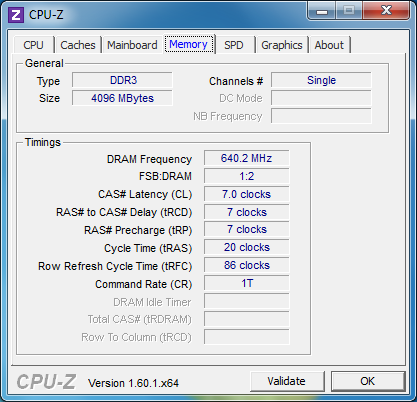
Task: Click the 'Size' label in General
Action: (x=49, y=98)
